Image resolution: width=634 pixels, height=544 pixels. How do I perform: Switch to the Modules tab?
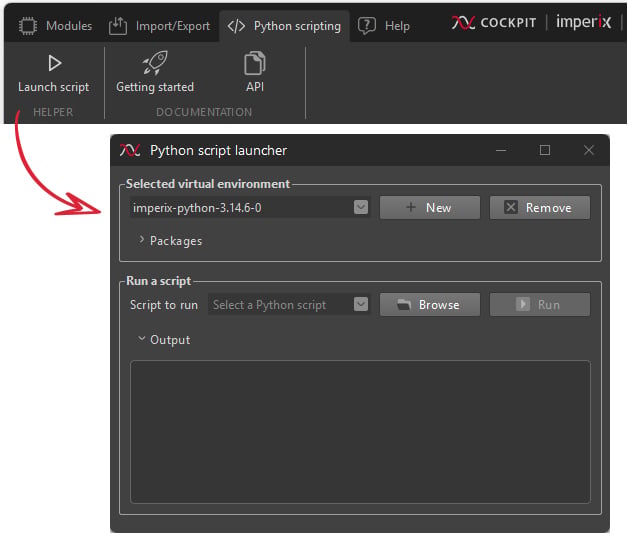tap(56, 26)
